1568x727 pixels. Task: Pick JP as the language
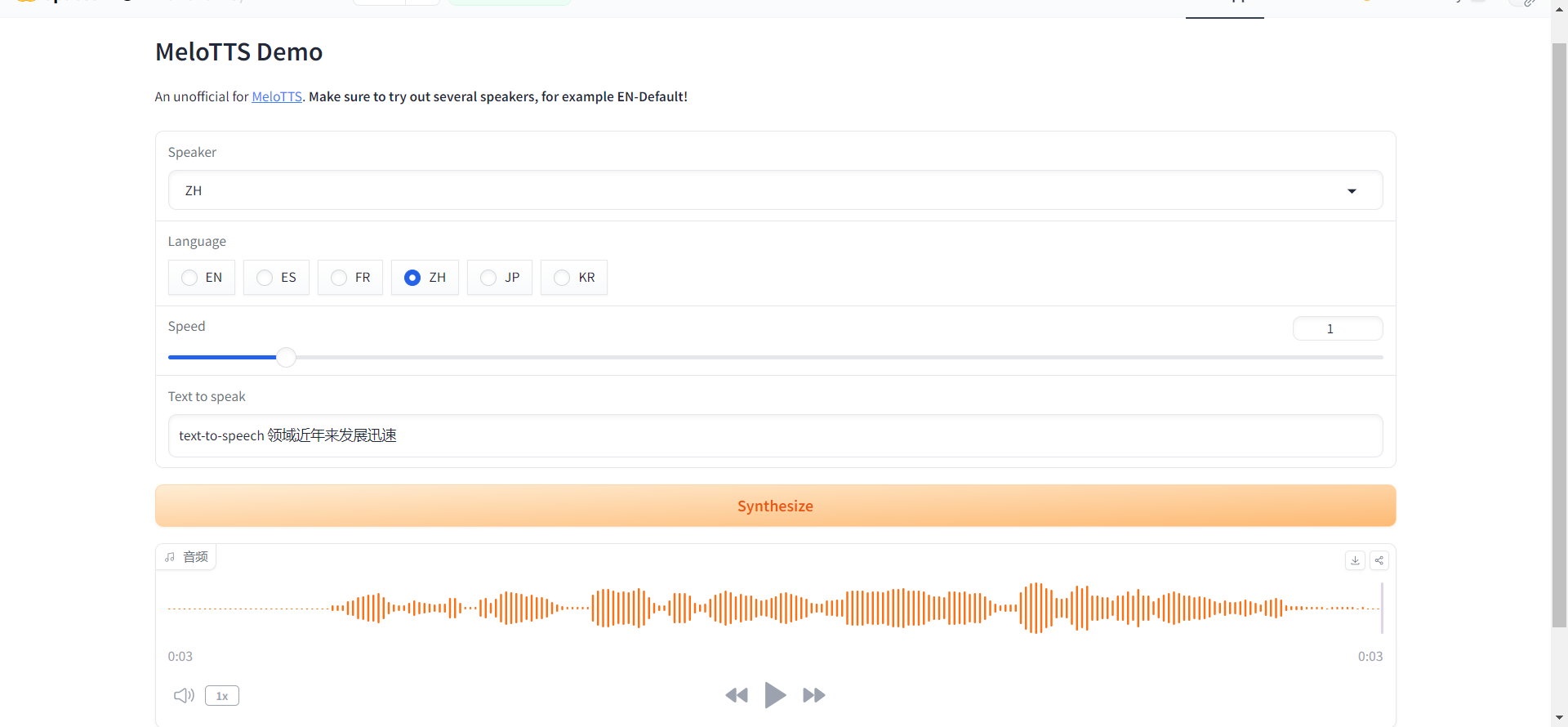point(488,278)
